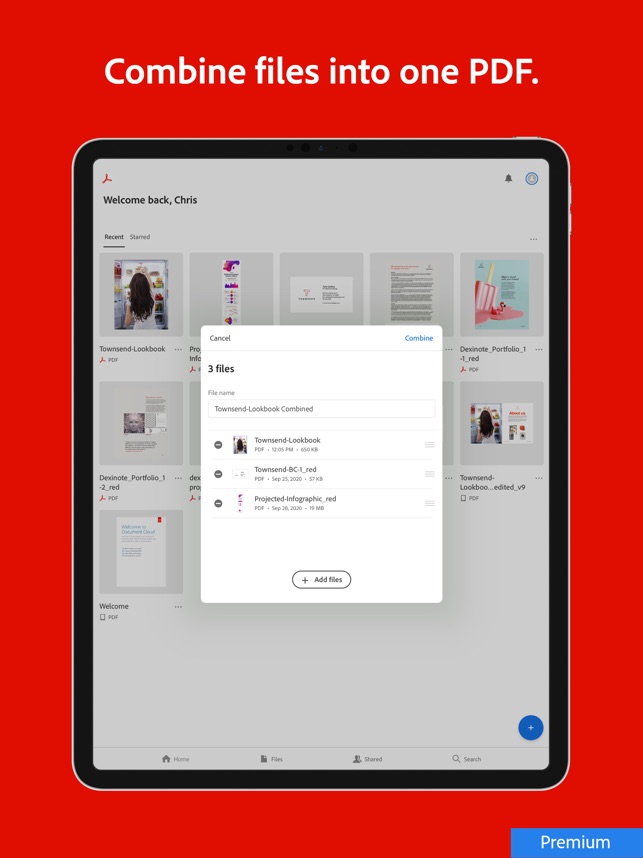
Task: Open the recent list overflow menu
Action: pos(534,240)
